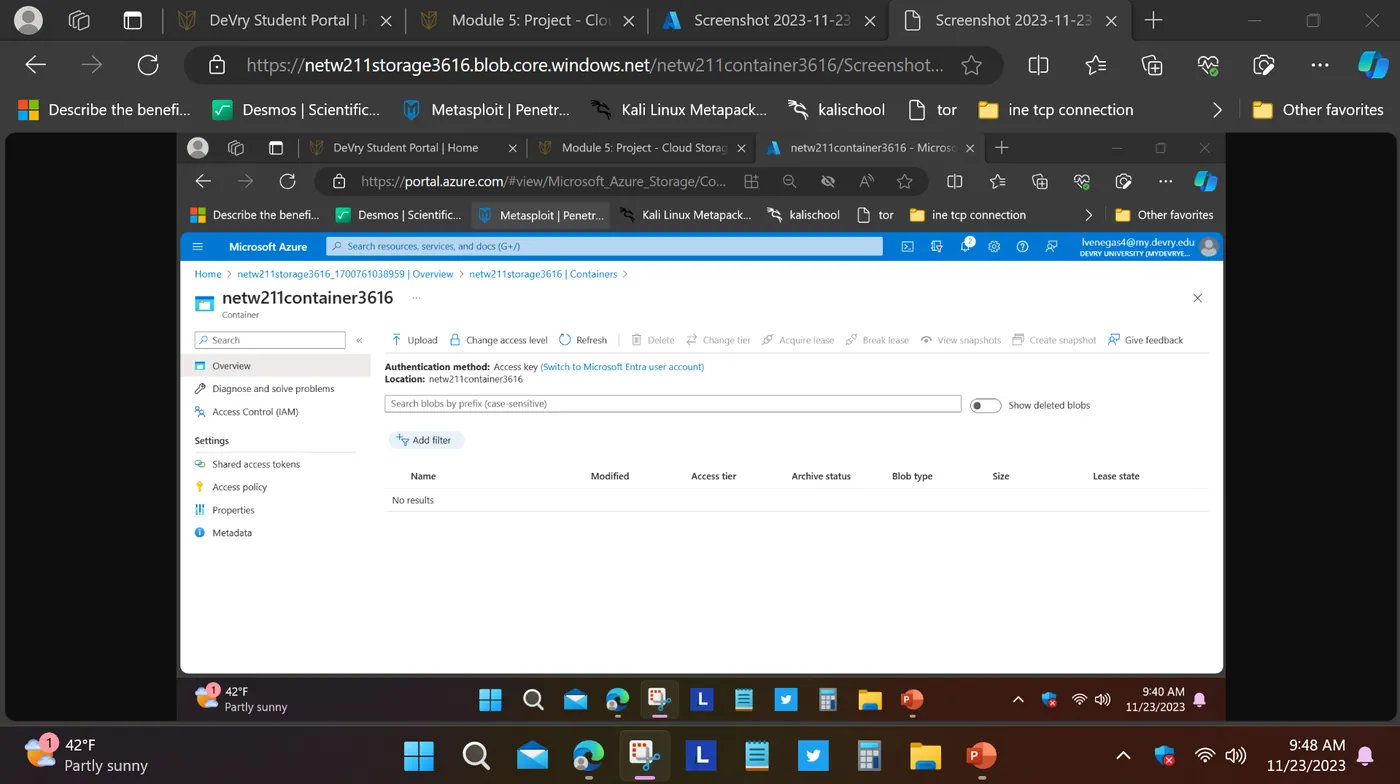
Task: Click the outer browser's Copilot icon
Action: 1373,65
